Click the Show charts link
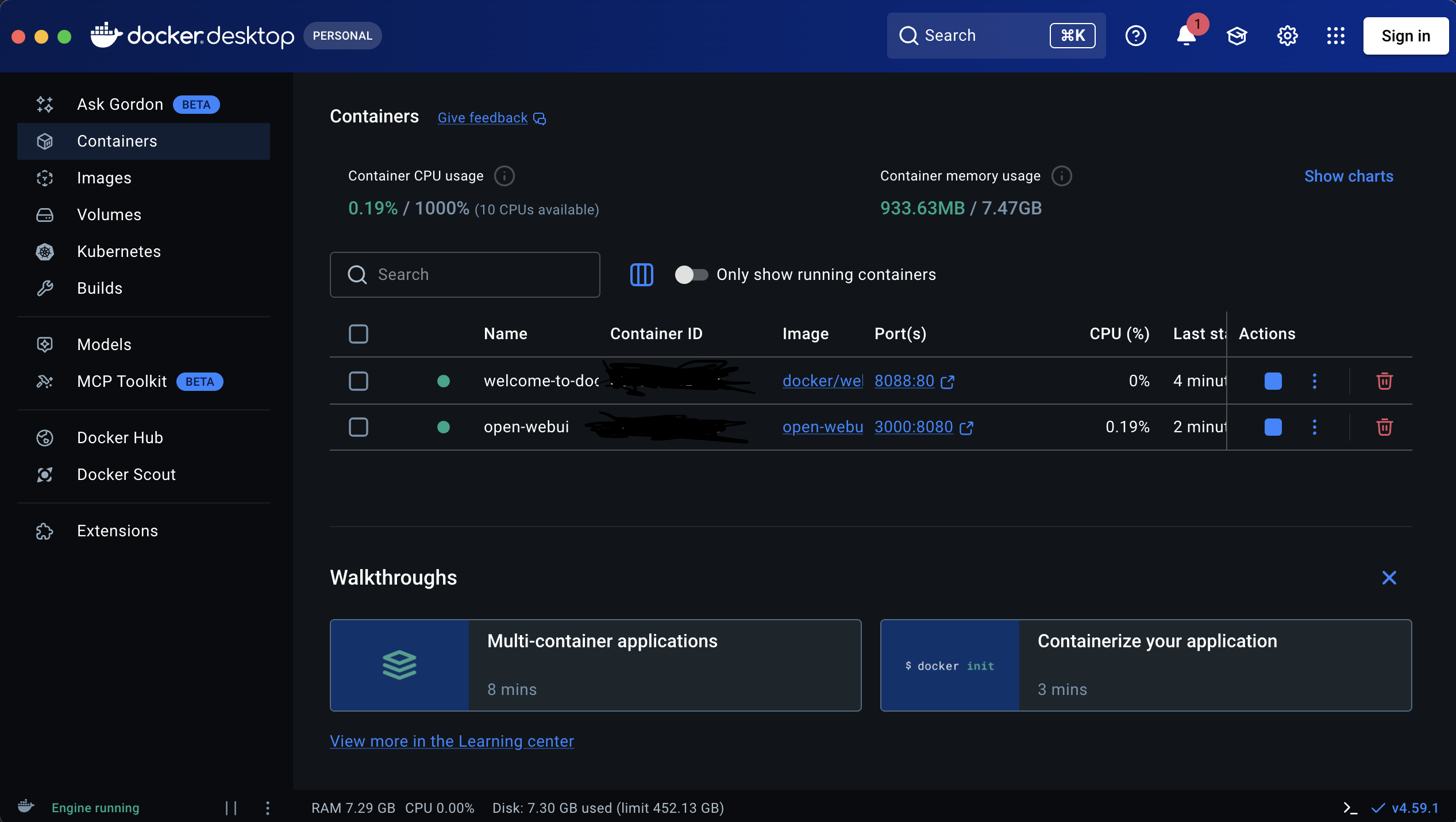Image resolution: width=1456 pixels, height=822 pixels. click(x=1349, y=176)
